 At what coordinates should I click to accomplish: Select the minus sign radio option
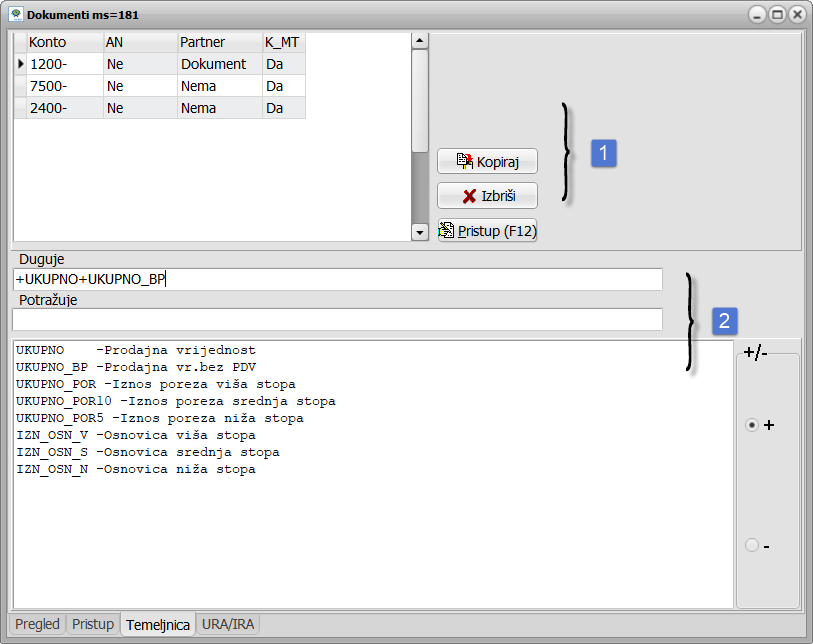pos(752,545)
